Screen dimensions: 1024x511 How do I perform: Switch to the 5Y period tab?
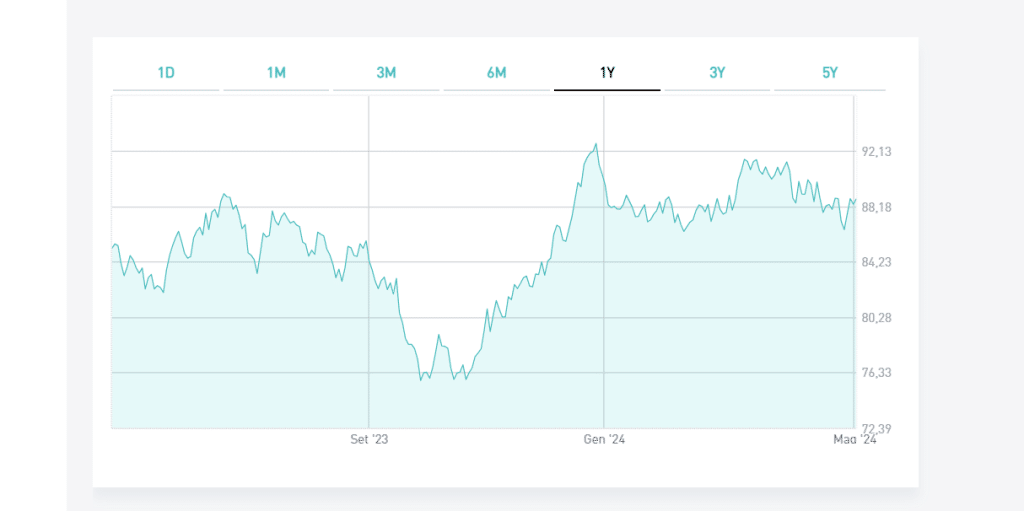click(x=829, y=73)
